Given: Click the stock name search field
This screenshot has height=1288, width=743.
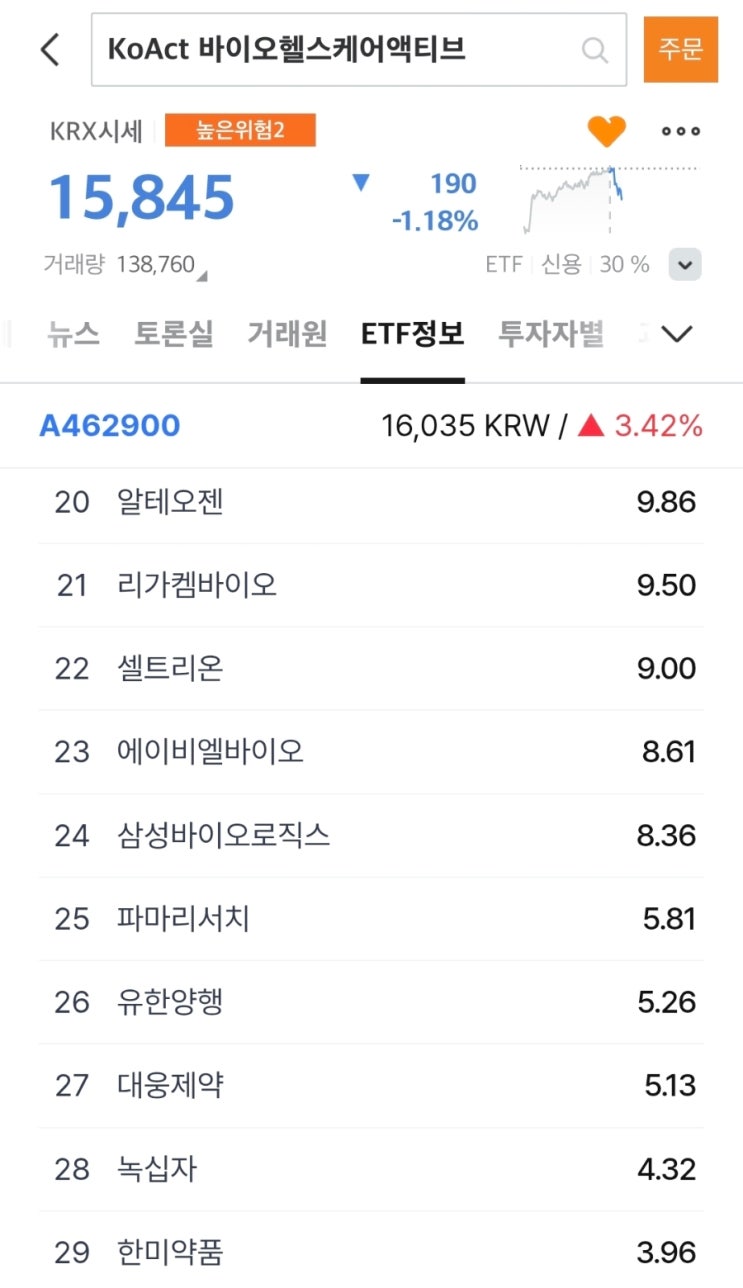Looking at the screenshot, I should [330, 49].
